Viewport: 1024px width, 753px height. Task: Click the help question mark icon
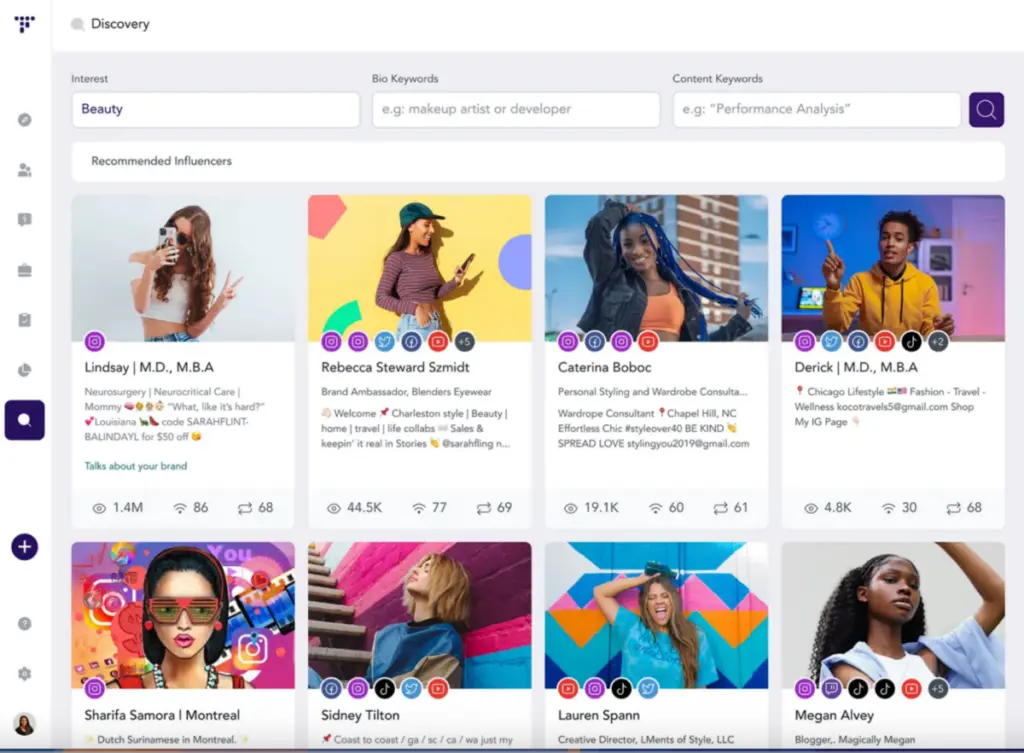(25, 623)
